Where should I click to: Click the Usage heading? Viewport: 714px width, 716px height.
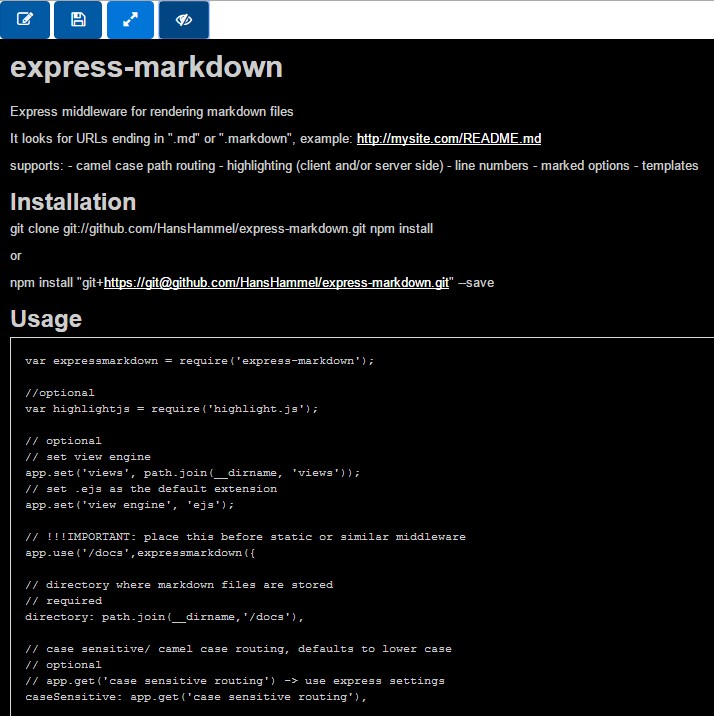coord(46,319)
